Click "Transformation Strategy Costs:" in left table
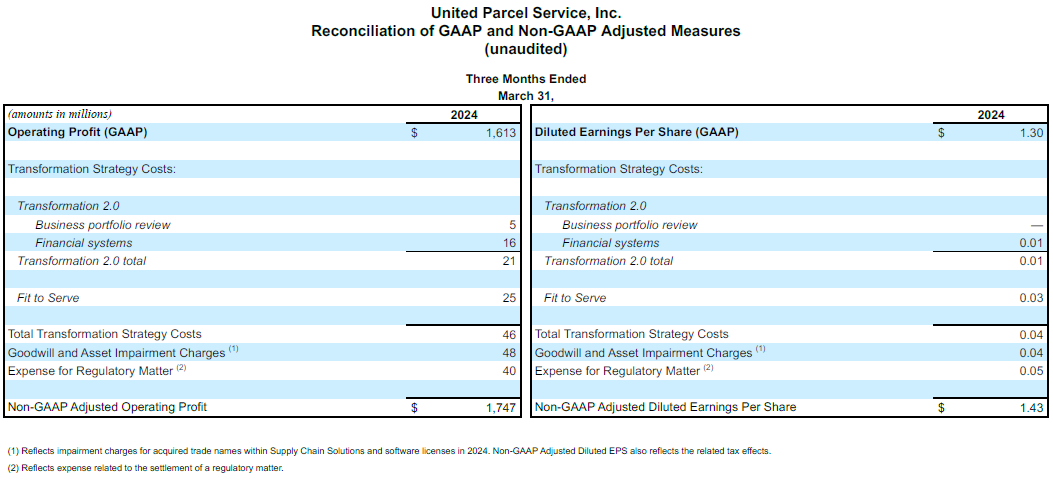The image size is (1053, 480). (x=92, y=169)
